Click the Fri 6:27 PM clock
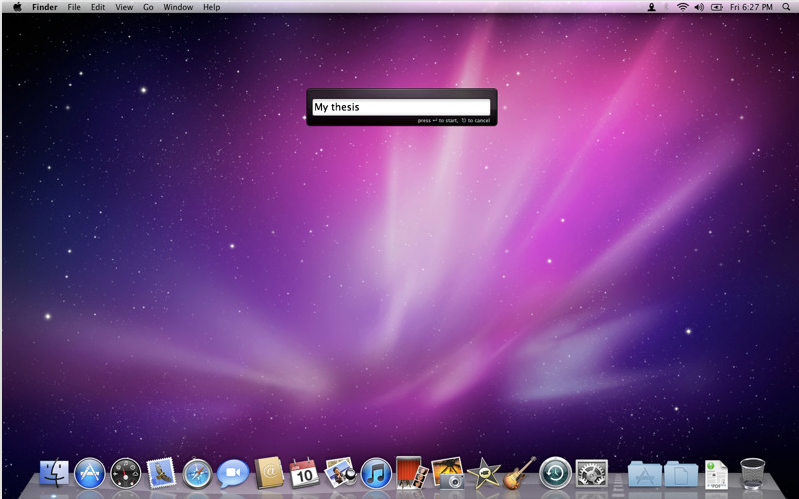This screenshot has height=499, width=799. coord(751,7)
